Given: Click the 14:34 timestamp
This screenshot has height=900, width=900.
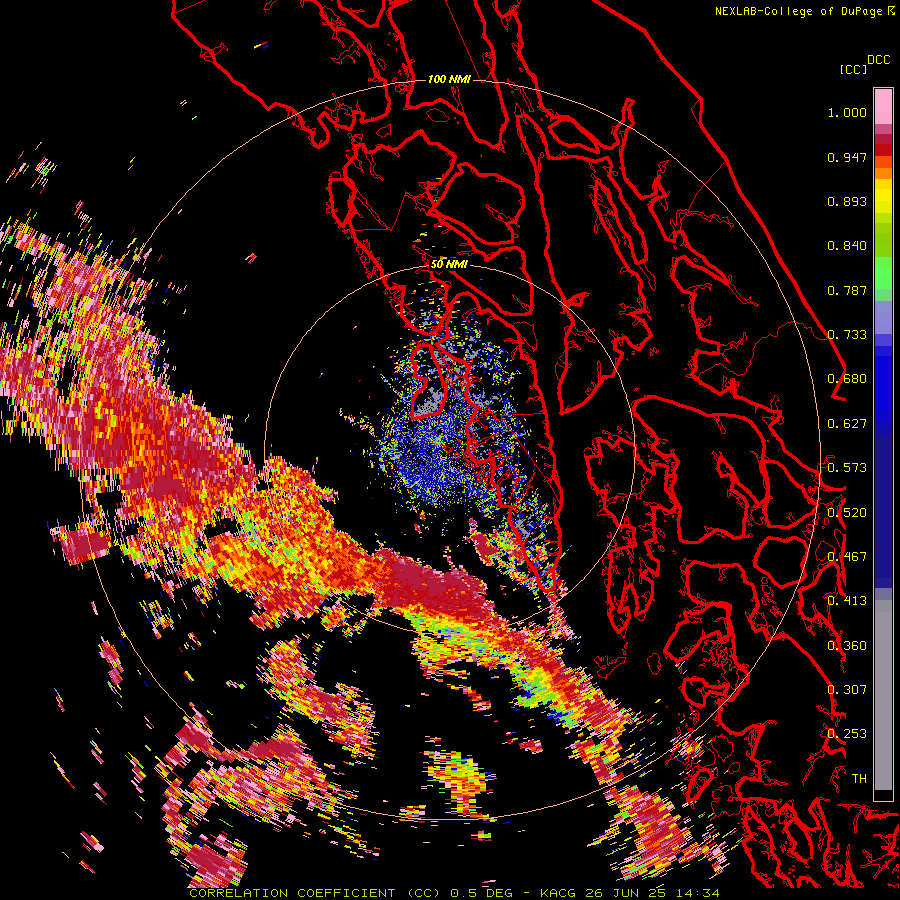Looking at the screenshot, I should click(697, 893).
